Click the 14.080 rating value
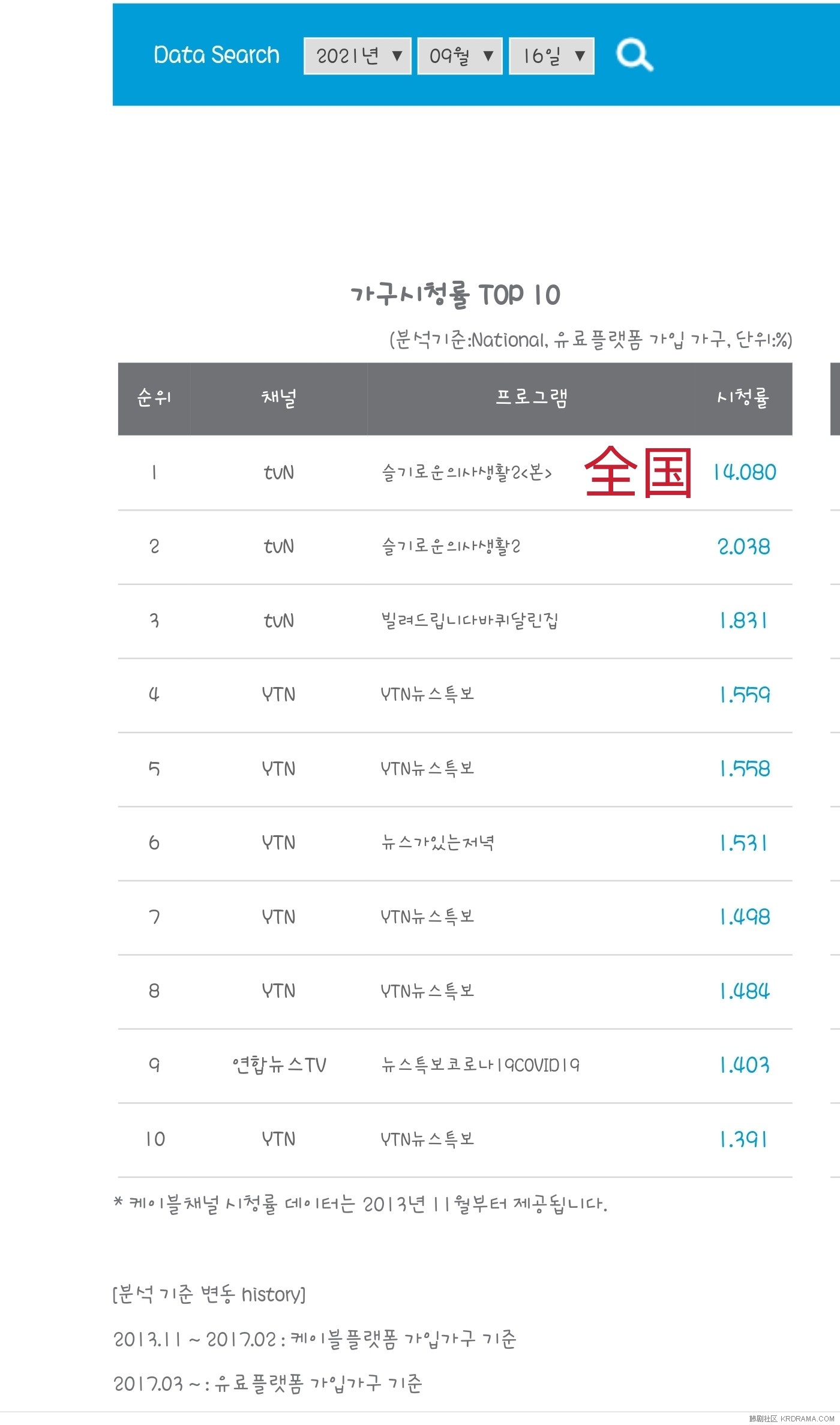 coord(745,473)
